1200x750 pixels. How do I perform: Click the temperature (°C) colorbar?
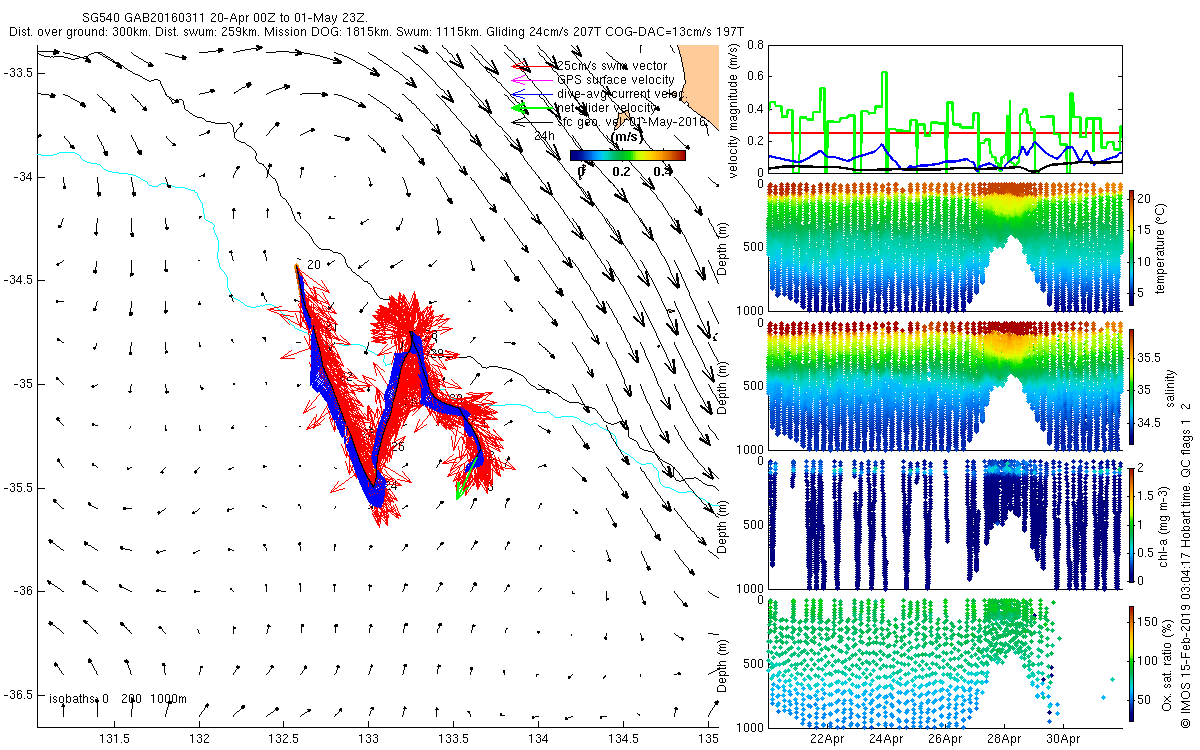pos(1132,247)
